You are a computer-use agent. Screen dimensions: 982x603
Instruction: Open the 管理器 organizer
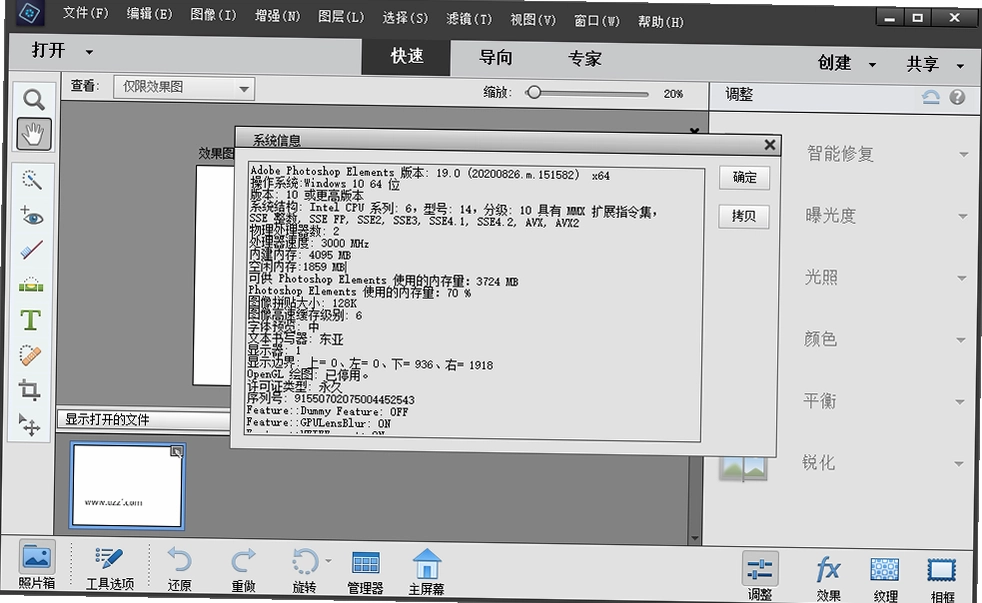[x=365, y=572]
